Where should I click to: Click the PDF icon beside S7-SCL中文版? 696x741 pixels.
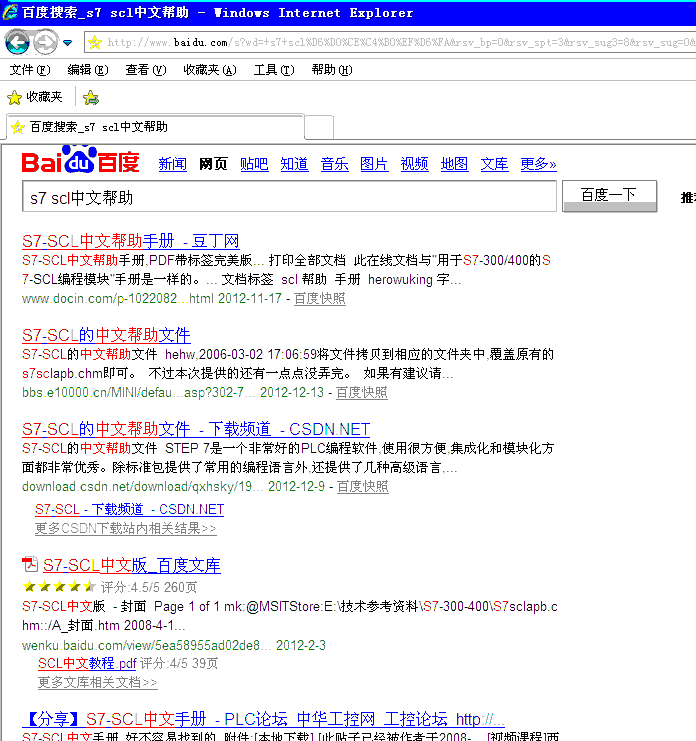pyautogui.click(x=30, y=564)
